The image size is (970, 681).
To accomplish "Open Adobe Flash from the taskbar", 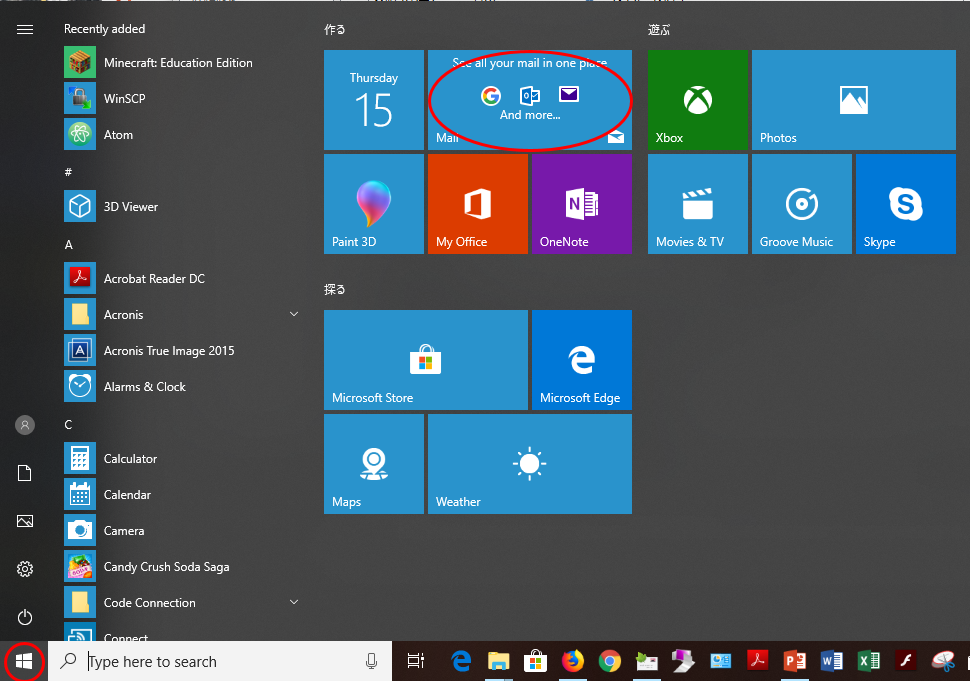I will click(906, 661).
